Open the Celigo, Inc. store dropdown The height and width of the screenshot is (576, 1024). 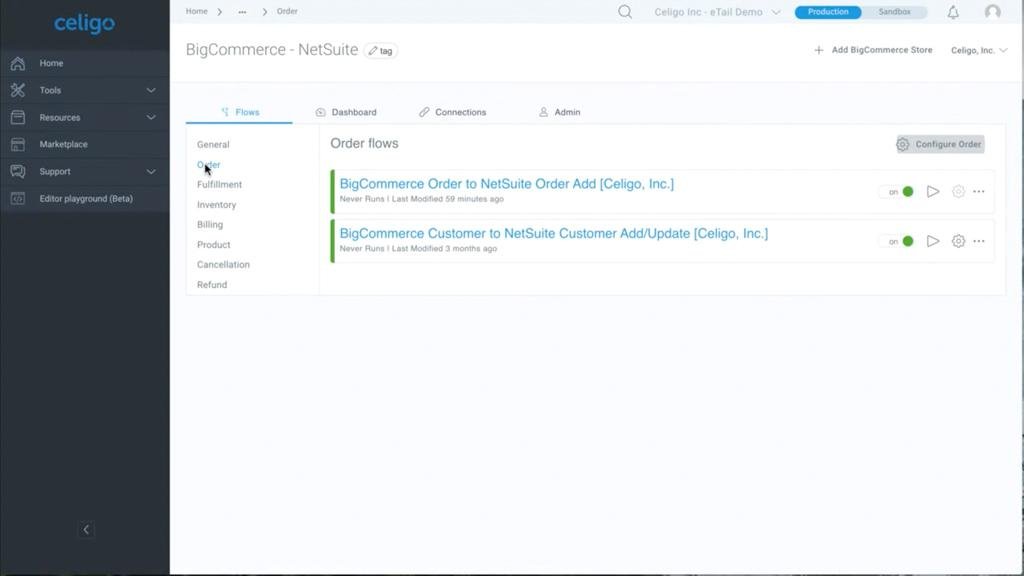pos(979,50)
